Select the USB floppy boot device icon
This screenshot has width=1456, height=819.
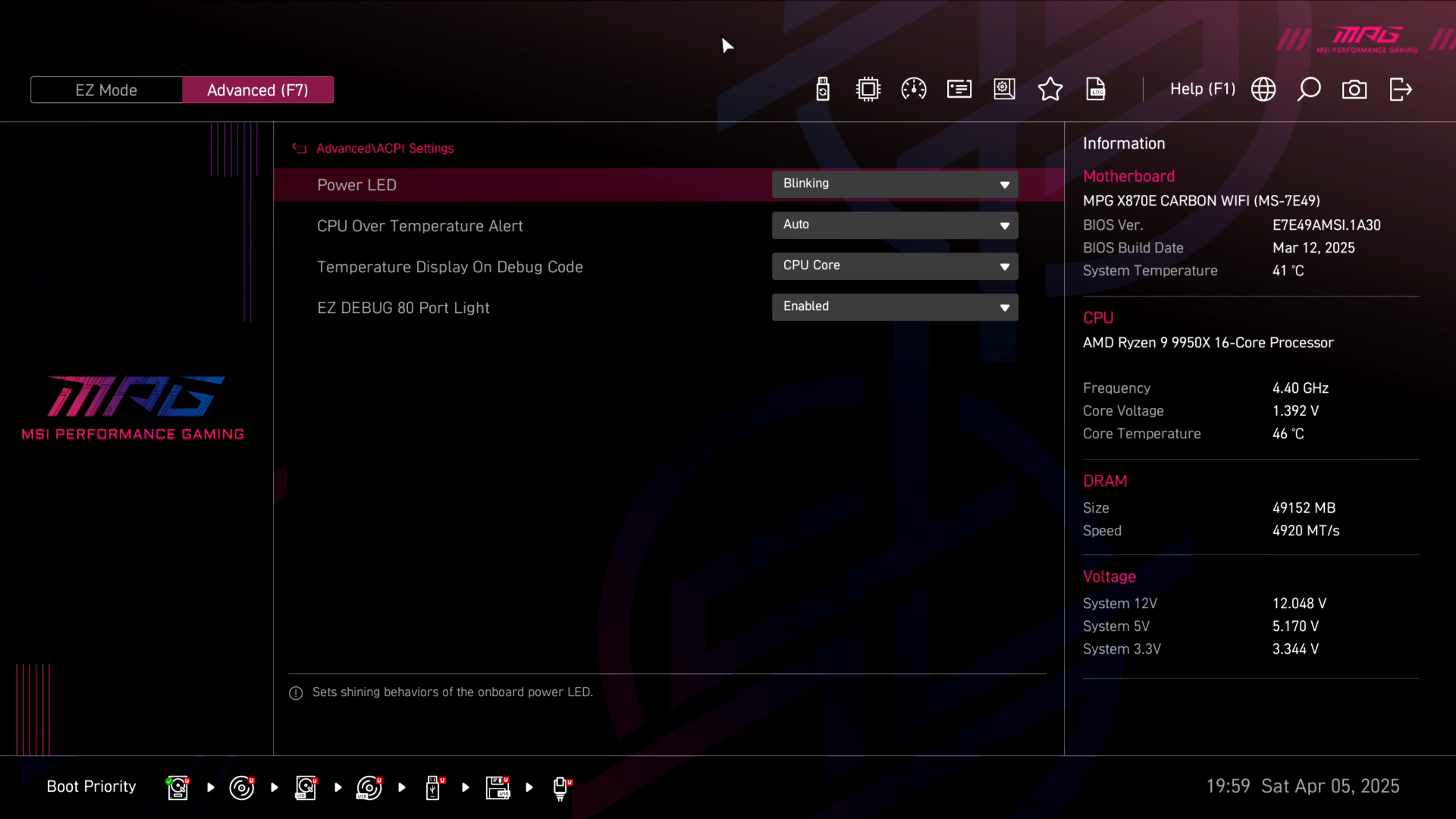[497, 788]
